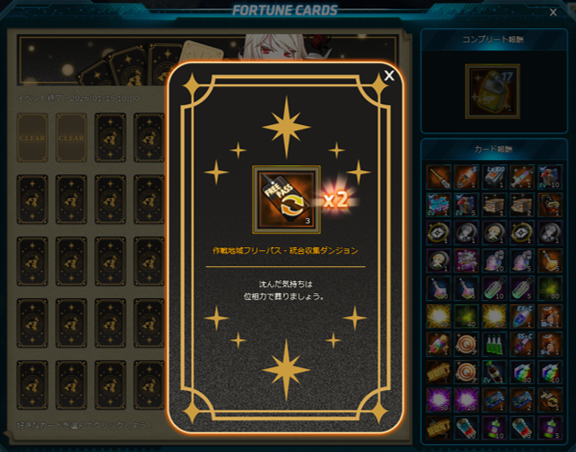Screen dimensions: 576x452
Task: Click the syringe reward icon
Action: click(522, 176)
